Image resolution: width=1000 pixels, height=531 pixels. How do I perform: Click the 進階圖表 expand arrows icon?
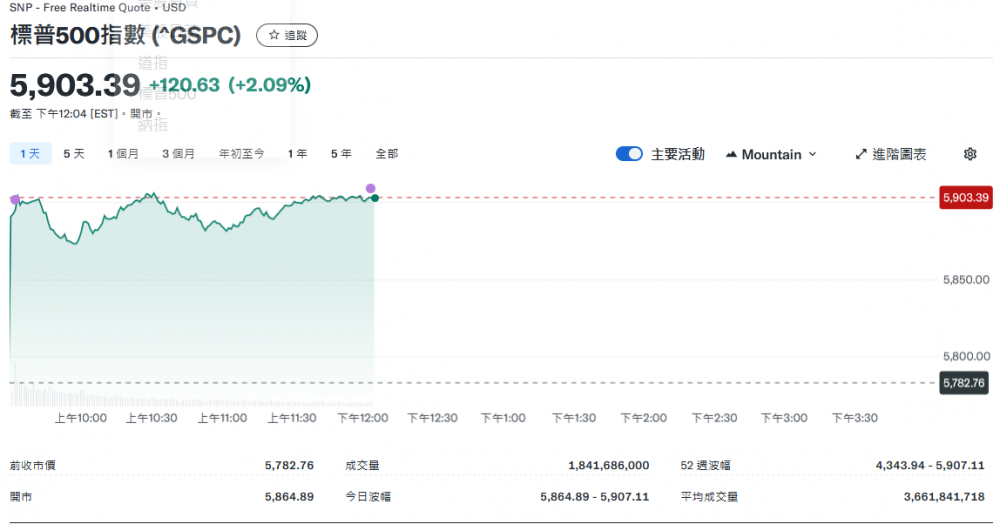click(862, 154)
